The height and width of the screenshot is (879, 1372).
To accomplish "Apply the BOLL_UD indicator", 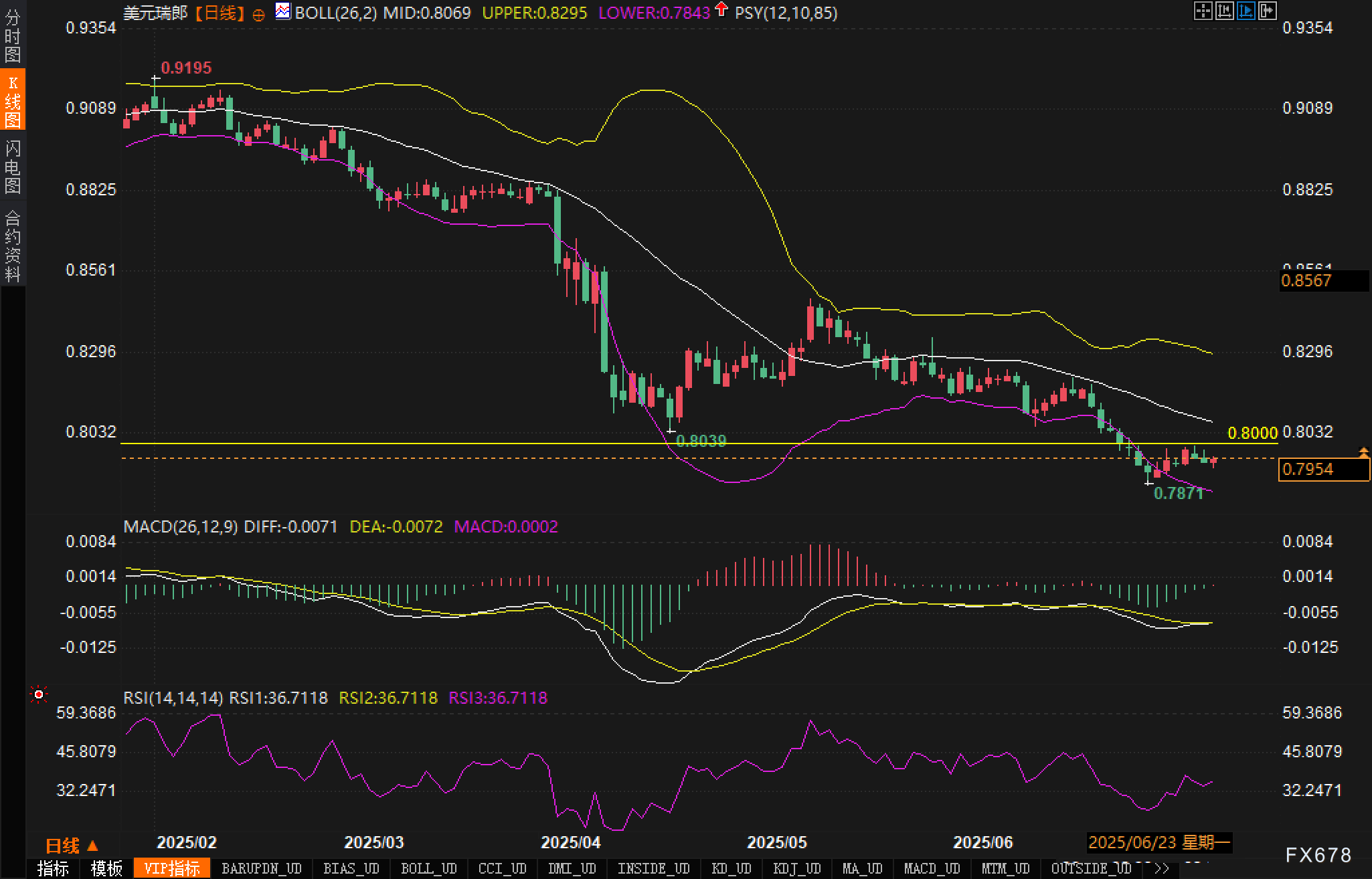I will 428,869.
